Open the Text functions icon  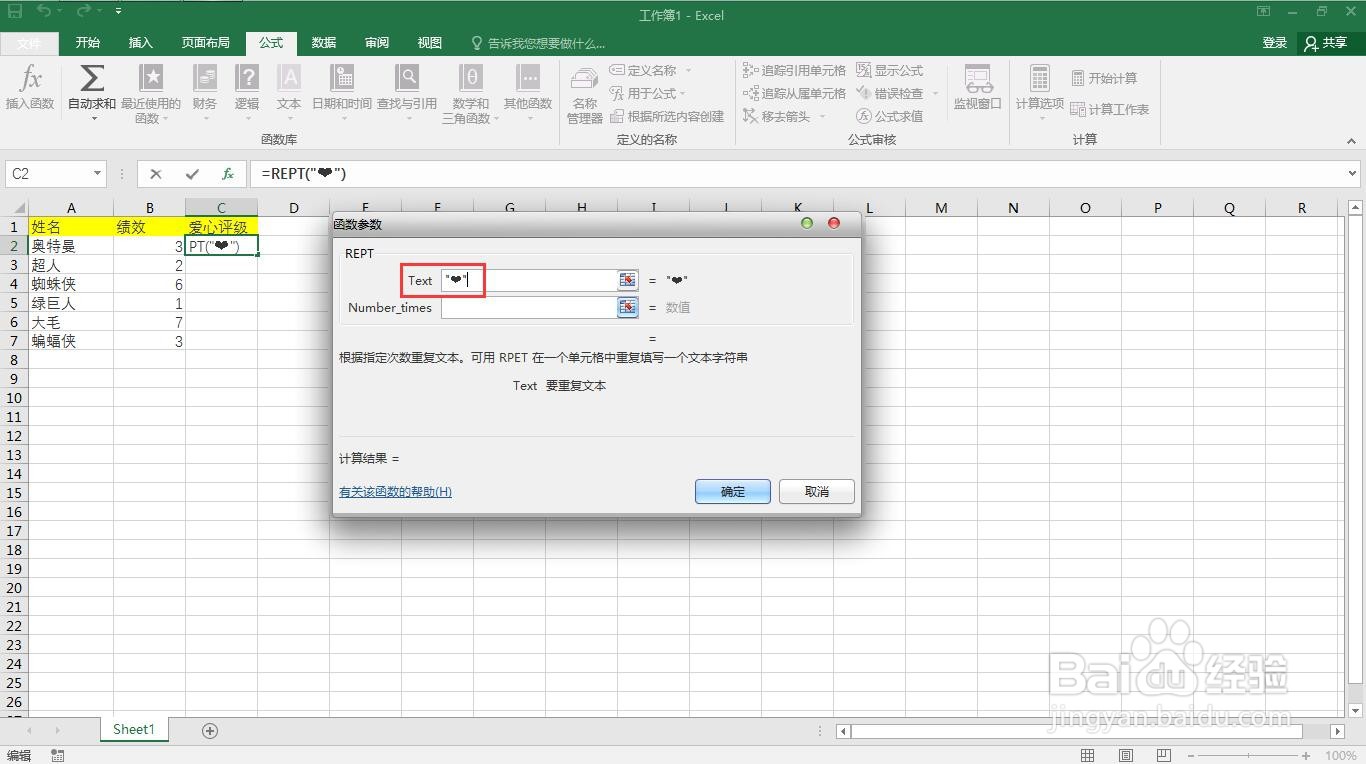coord(289,78)
